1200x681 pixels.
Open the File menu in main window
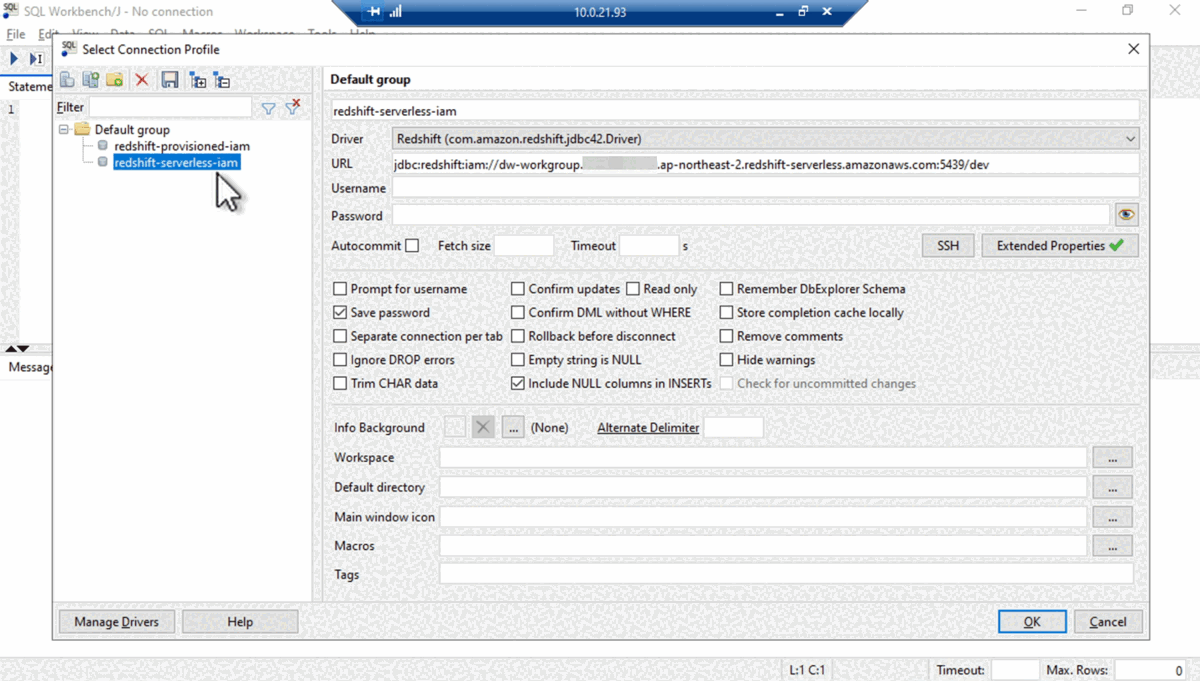click(x=15, y=34)
